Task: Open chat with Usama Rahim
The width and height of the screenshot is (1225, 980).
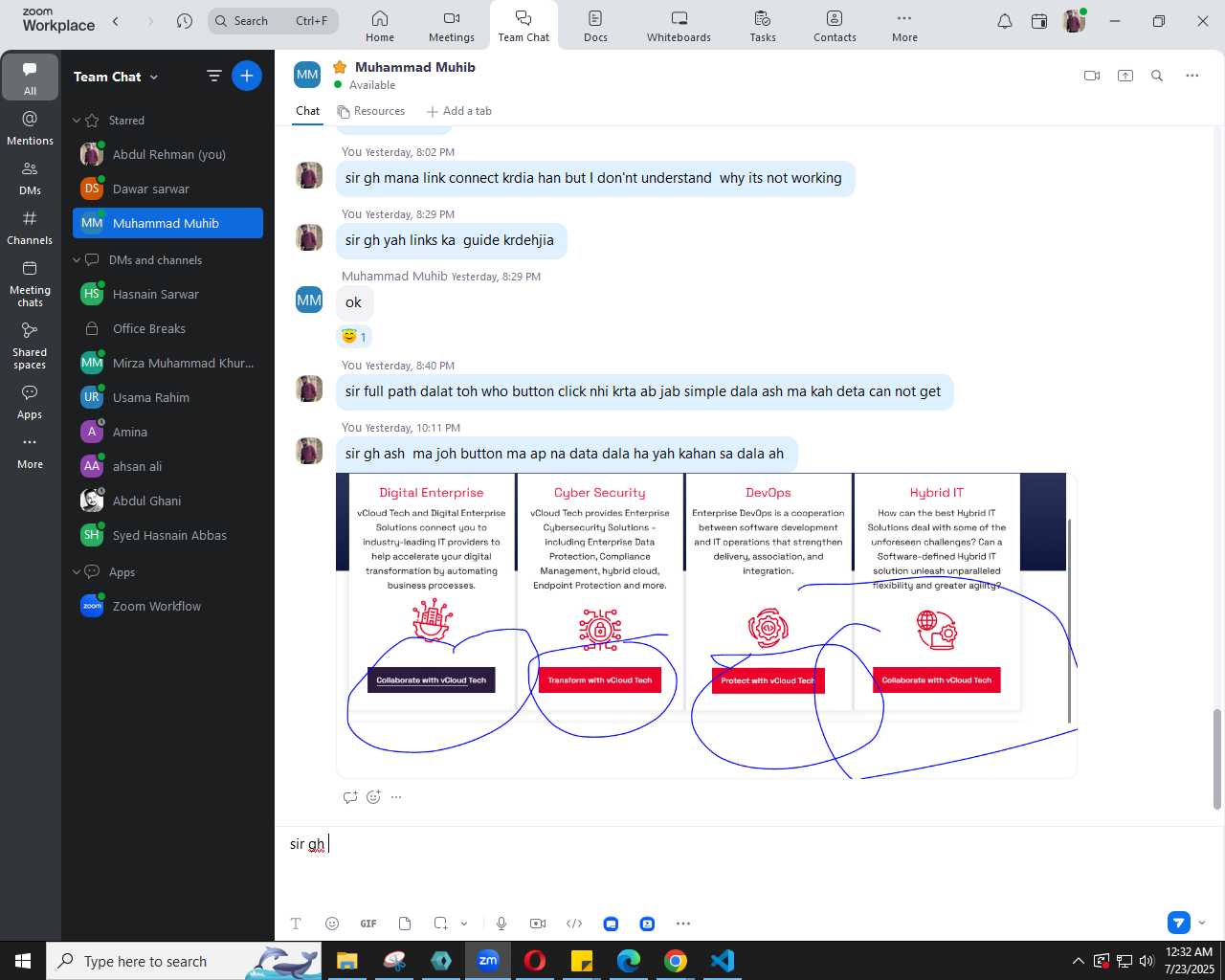Action: pyautogui.click(x=167, y=397)
